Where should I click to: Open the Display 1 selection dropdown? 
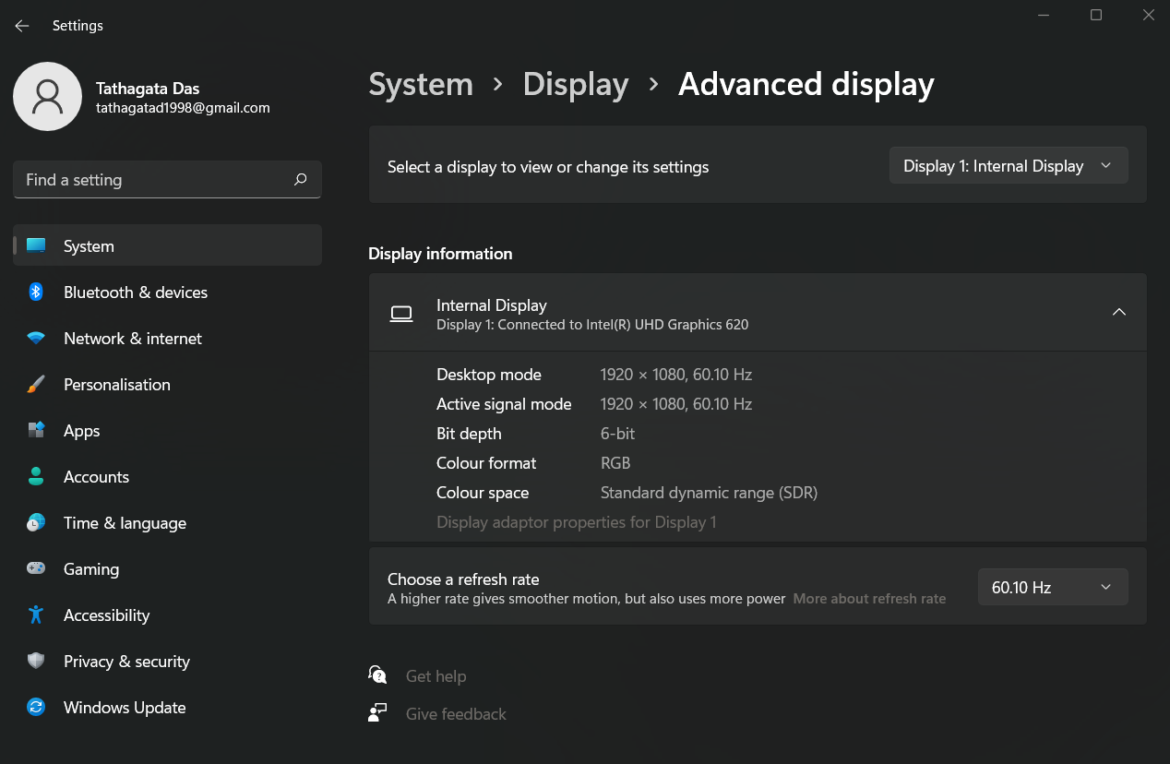tap(1007, 165)
